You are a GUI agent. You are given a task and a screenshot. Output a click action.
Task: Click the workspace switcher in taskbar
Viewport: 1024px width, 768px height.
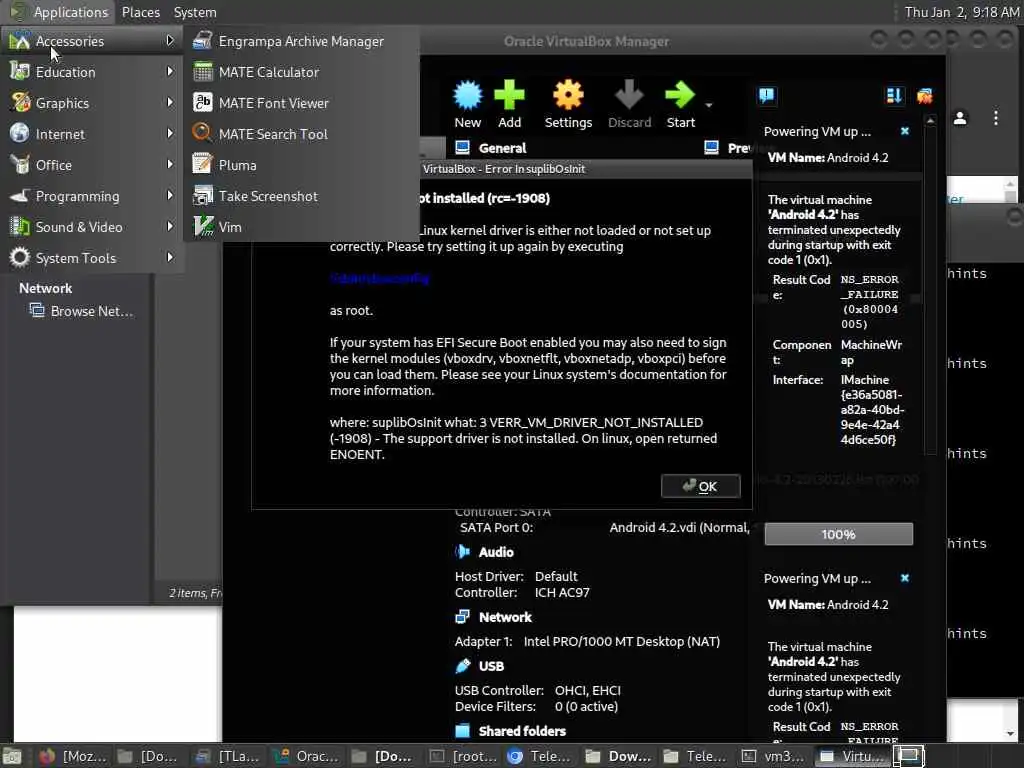click(x=908, y=756)
